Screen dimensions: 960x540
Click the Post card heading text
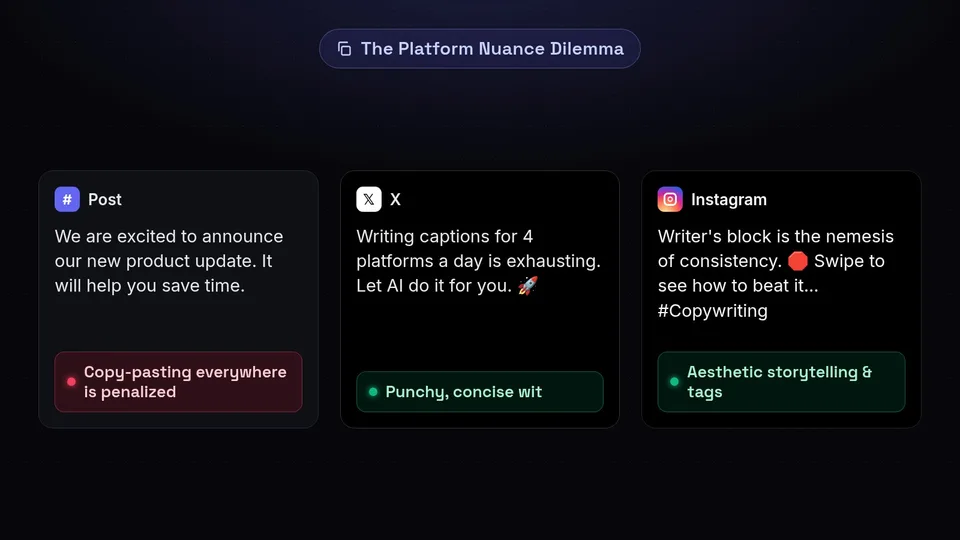tap(105, 200)
